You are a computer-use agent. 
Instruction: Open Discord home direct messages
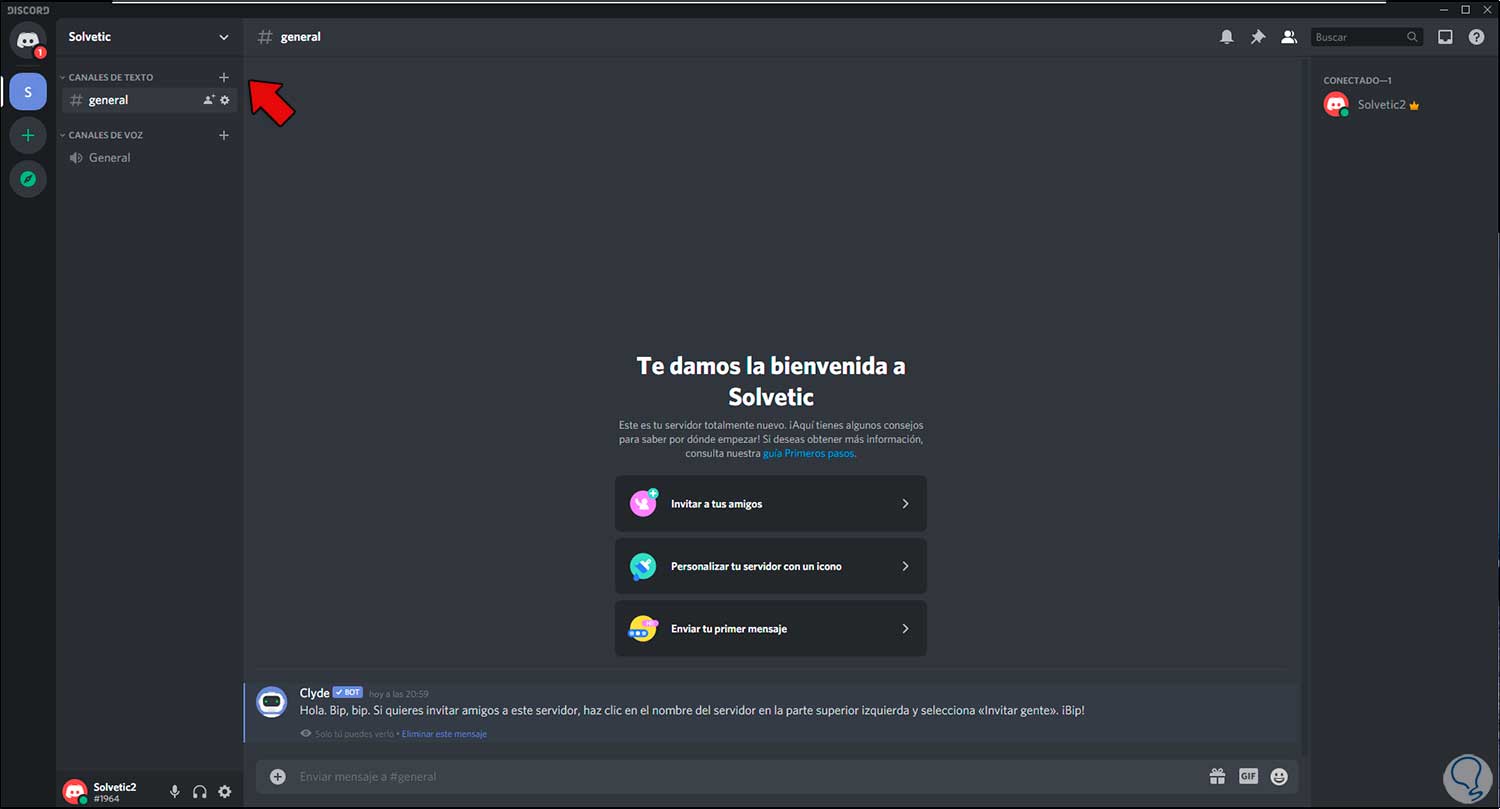pos(28,40)
